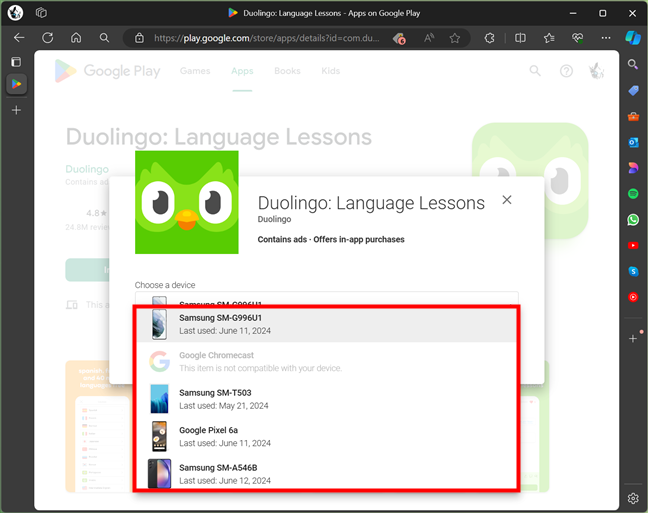
Task: Toggle split screen view icon
Action: 520,38
